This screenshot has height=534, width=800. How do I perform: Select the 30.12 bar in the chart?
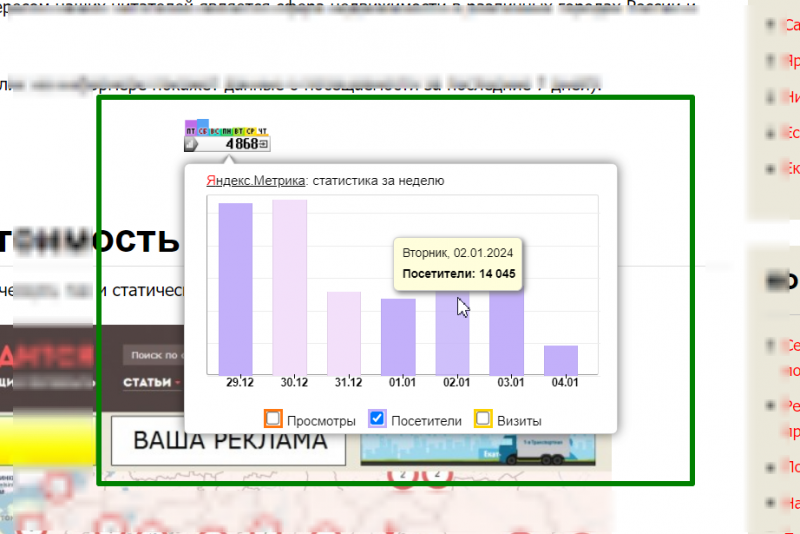point(290,287)
